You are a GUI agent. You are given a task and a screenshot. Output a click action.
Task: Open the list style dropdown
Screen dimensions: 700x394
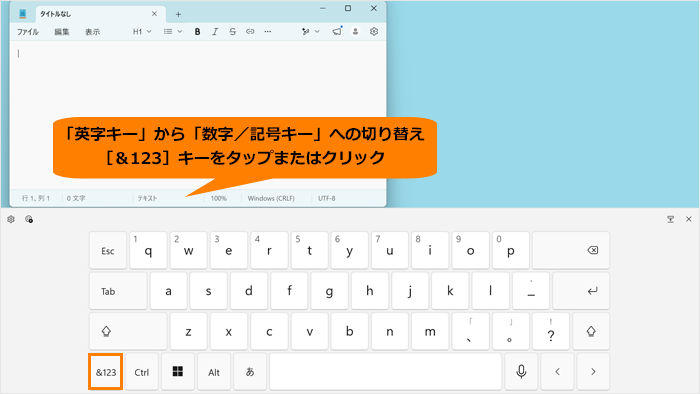[173, 32]
